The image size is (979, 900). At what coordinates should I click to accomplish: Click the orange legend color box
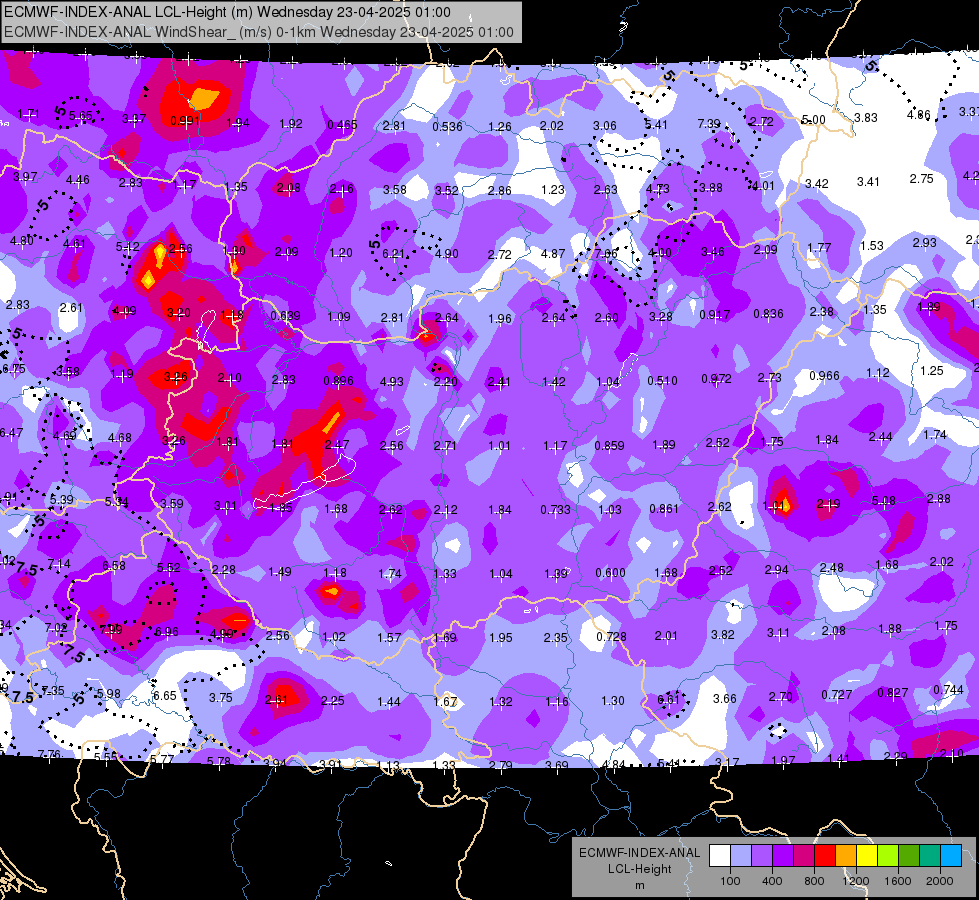pos(846,856)
